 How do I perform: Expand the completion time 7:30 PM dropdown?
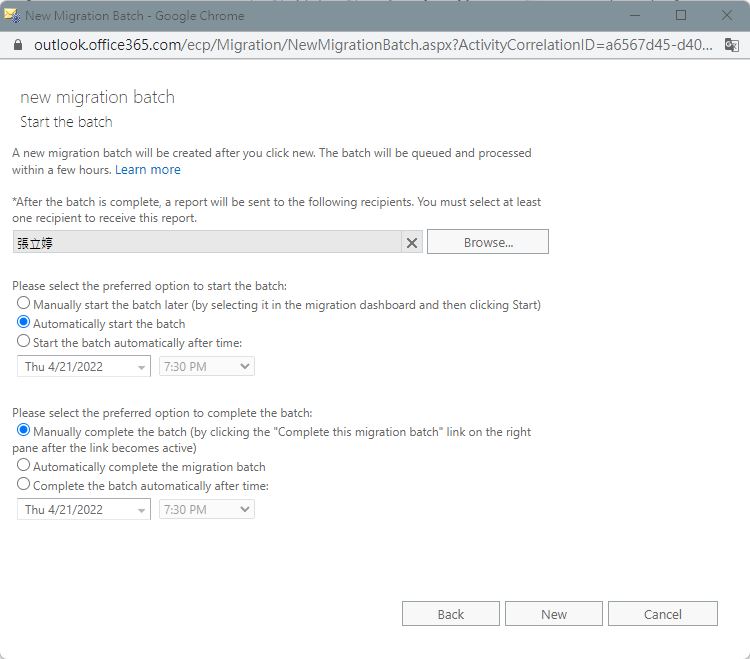(207, 509)
